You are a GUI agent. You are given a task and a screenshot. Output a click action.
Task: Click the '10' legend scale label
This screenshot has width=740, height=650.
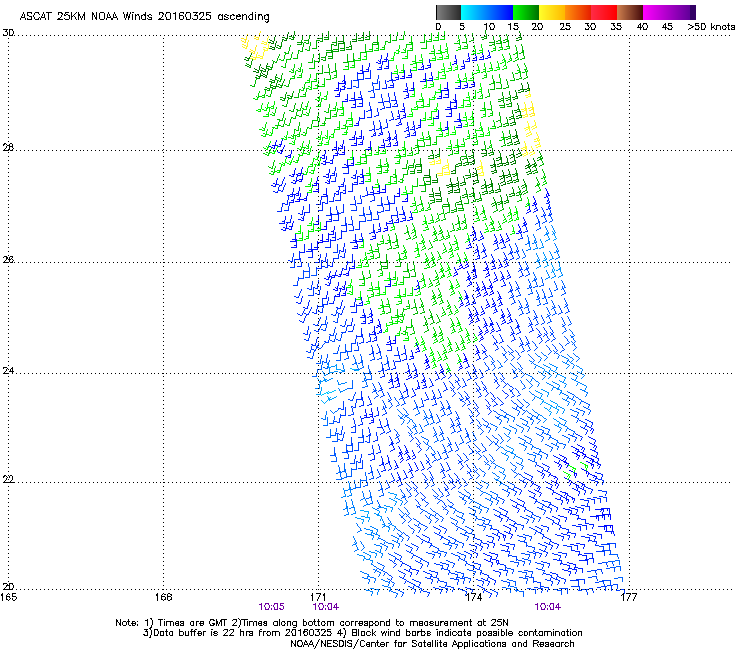pyautogui.click(x=489, y=26)
